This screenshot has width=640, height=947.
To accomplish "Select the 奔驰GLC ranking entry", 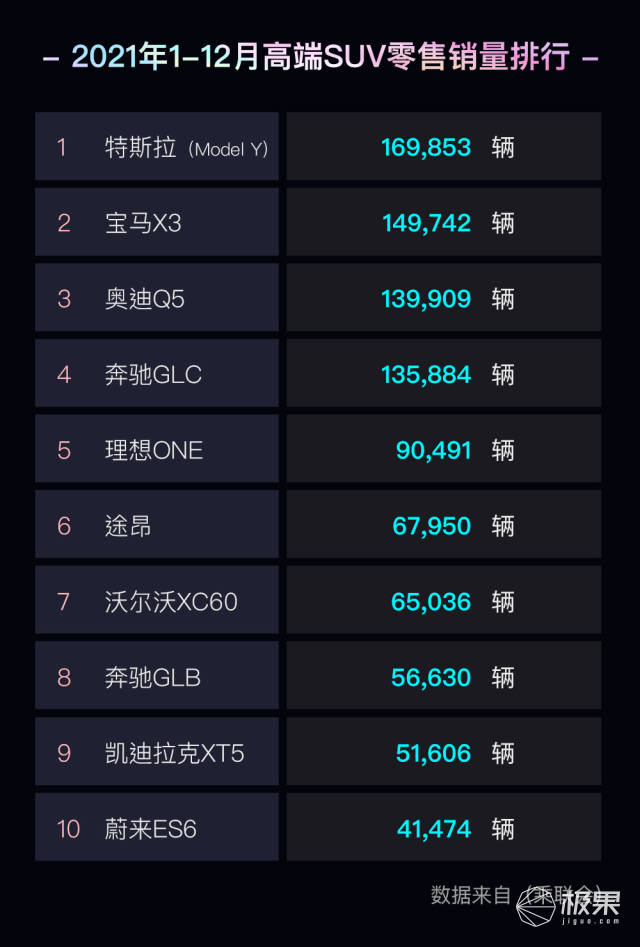I will tap(153, 374).
